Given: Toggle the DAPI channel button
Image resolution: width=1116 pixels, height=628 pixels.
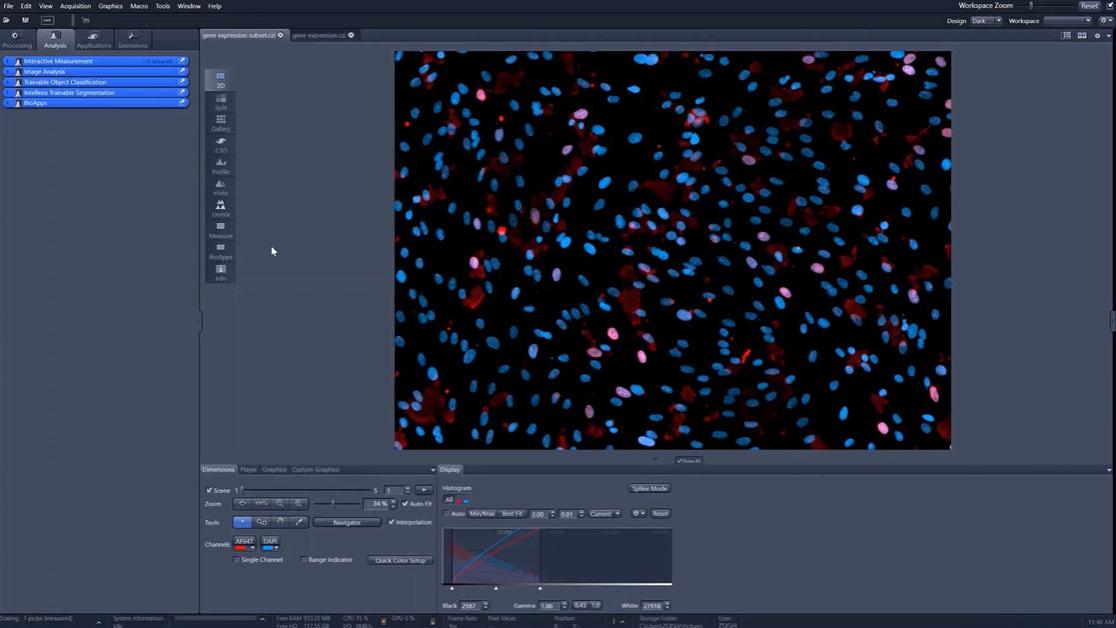Looking at the screenshot, I should (x=270, y=541).
